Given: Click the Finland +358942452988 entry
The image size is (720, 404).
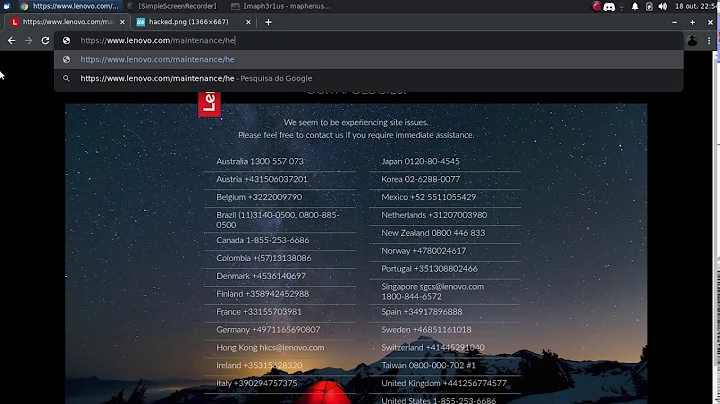Looking at the screenshot, I should coord(263,294).
